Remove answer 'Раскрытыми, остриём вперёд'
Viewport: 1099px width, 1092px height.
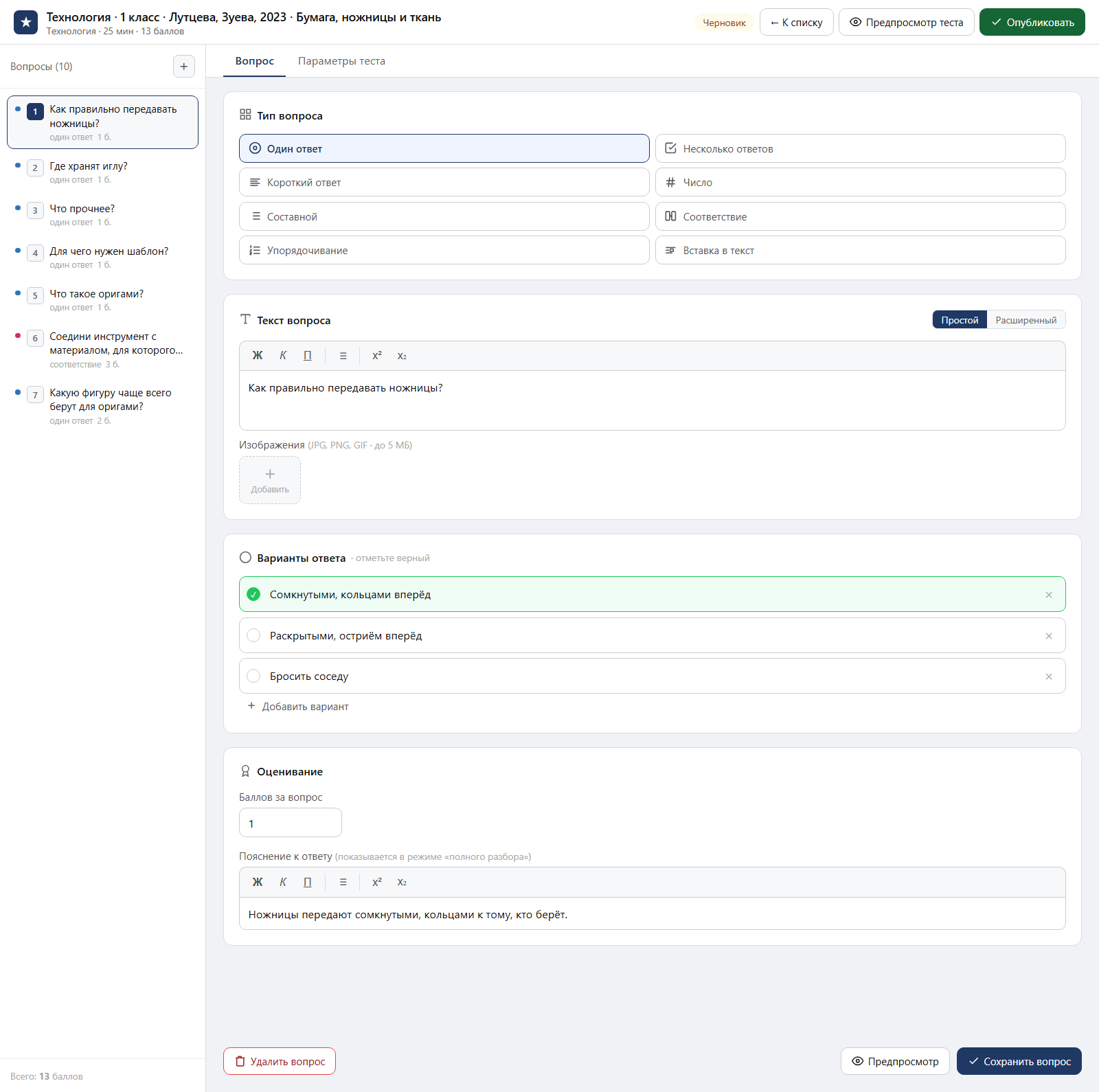(x=1049, y=636)
